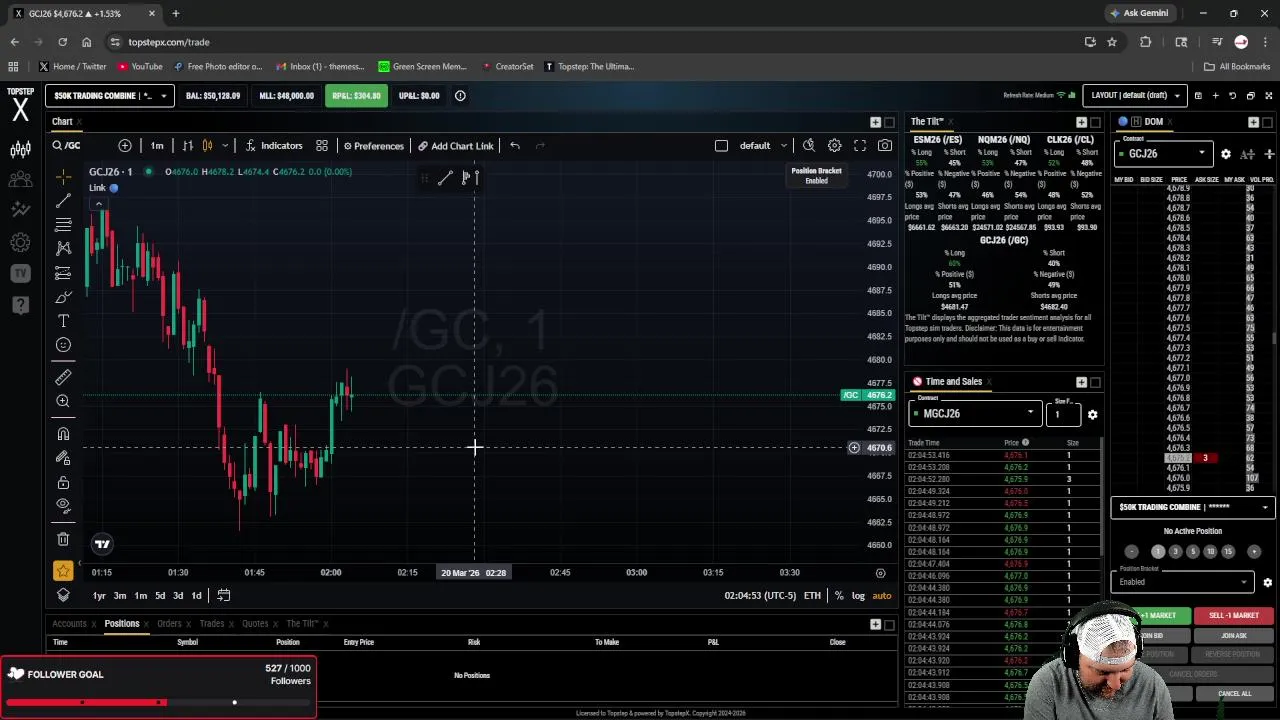
Task: Choose the candlestick chart style
Action: click(207, 146)
